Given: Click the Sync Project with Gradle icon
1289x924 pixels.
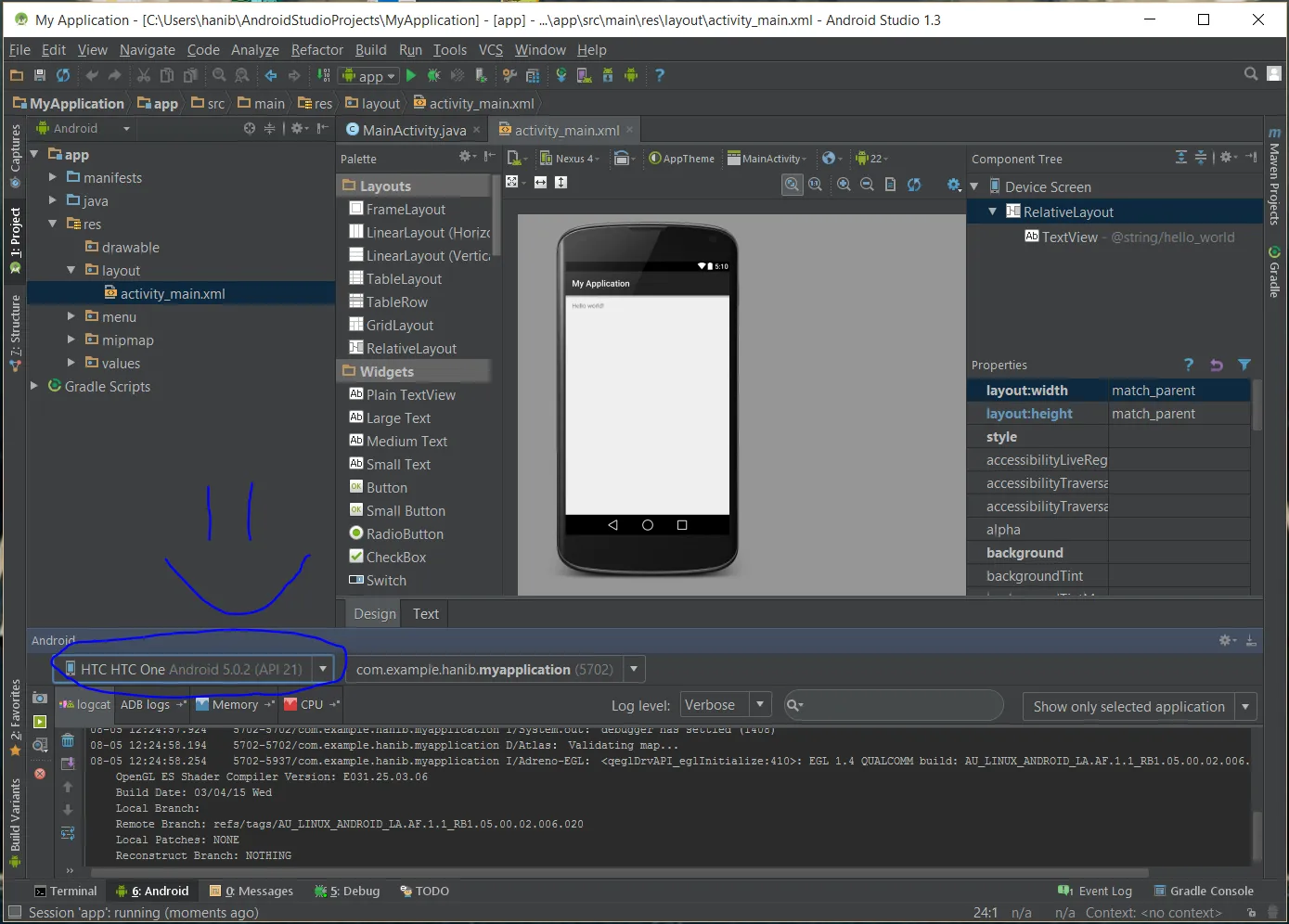Looking at the screenshot, I should pyautogui.click(x=561, y=76).
